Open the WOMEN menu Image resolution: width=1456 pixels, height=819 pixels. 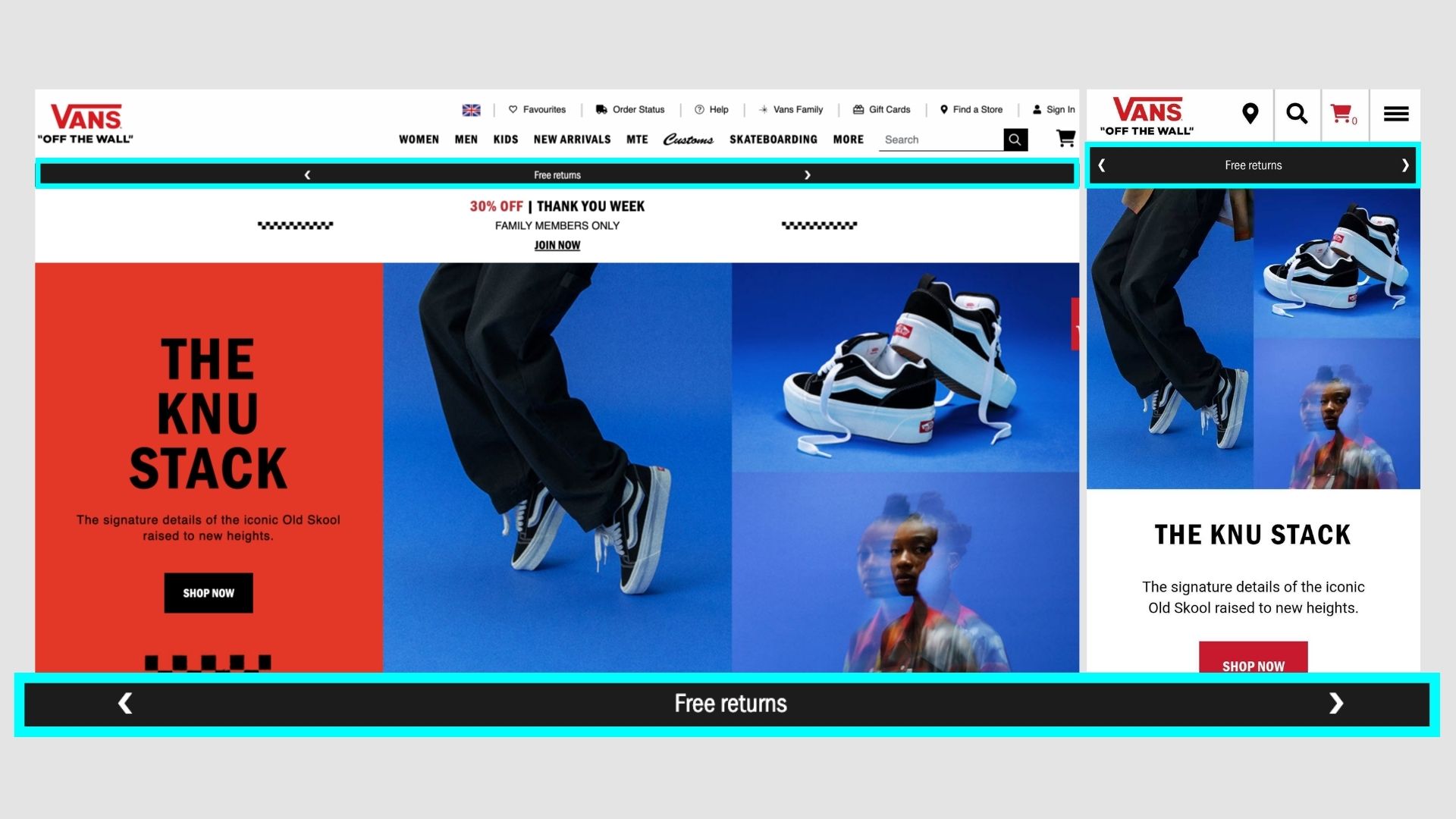tap(419, 140)
